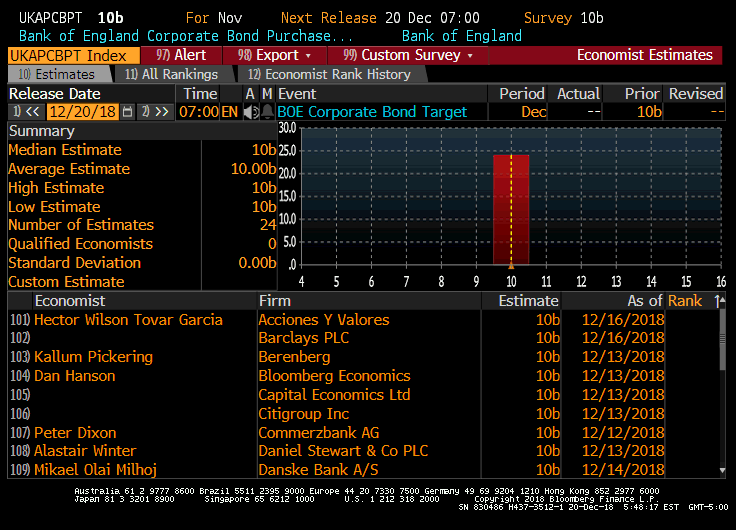Click the Median Estimate label
The height and width of the screenshot is (530, 736).
[x=65, y=150]
